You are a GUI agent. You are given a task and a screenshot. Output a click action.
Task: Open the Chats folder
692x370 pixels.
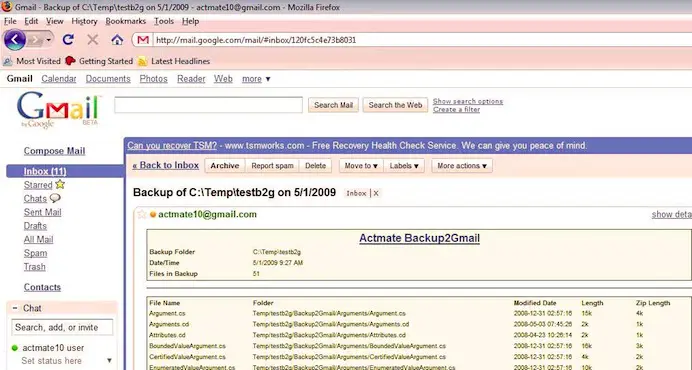click(35, 199)
